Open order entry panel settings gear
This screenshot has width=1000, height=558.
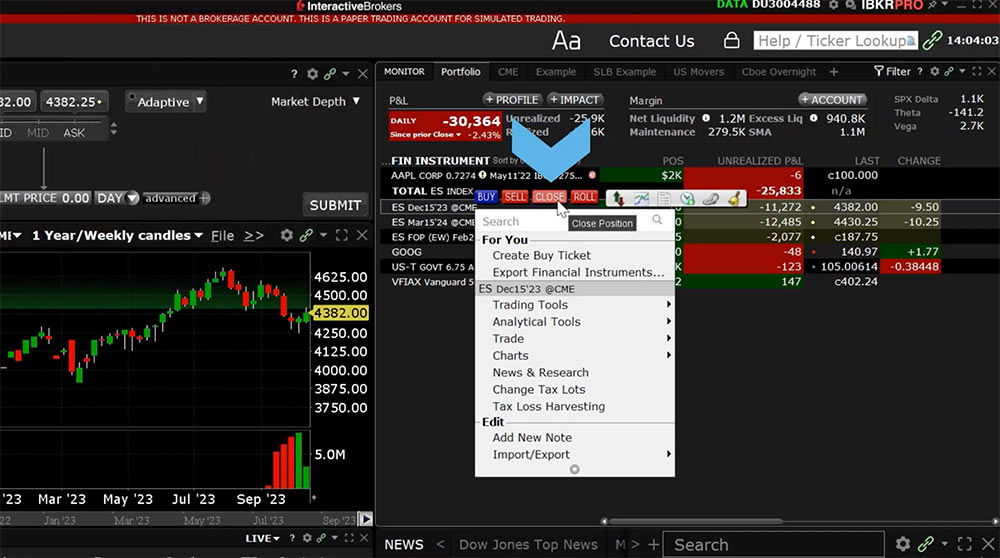point(312,74)
